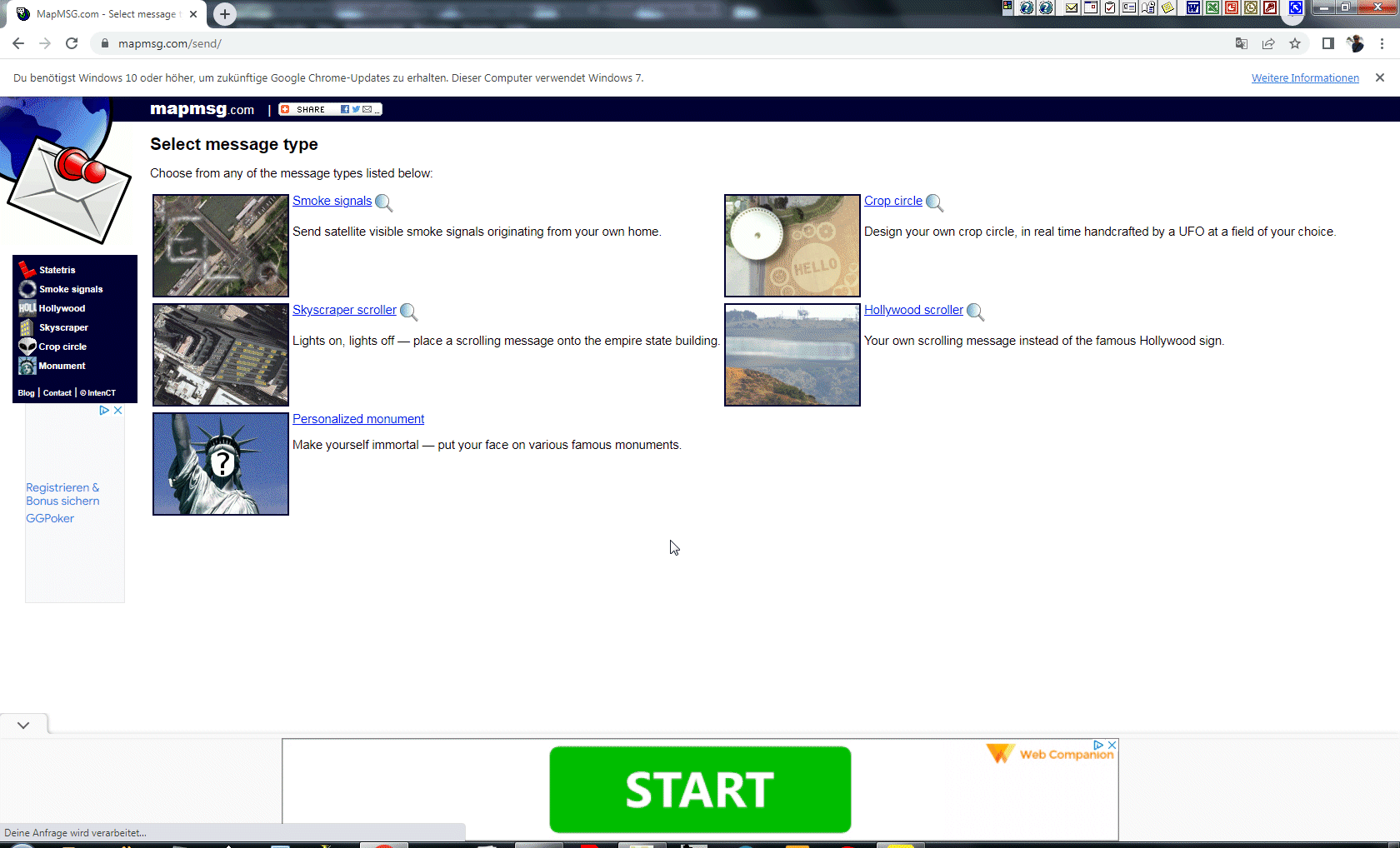This screenshot has height=848, width=1400.
Task: Open the Hollywood scroller link
Action: tap(913, 310)
